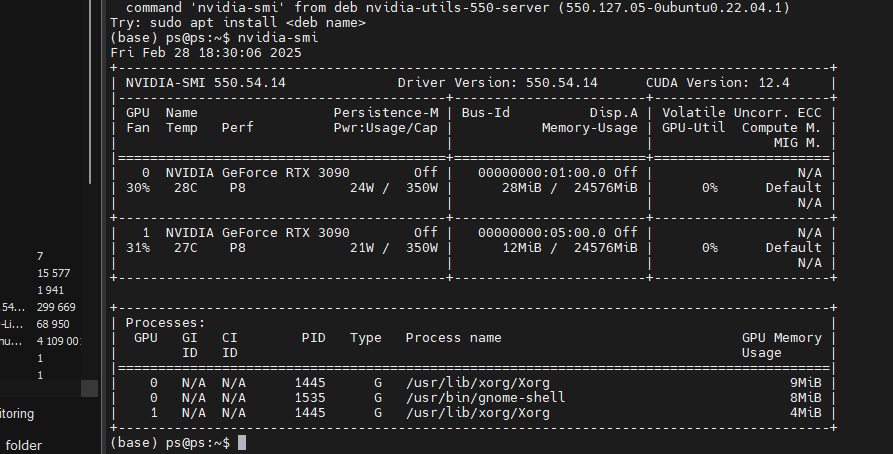The height and width of the screenshot is (454, 893).
Task: Click the 'Process name' column header
Action: pyautogui.click(x=453, y=338)
